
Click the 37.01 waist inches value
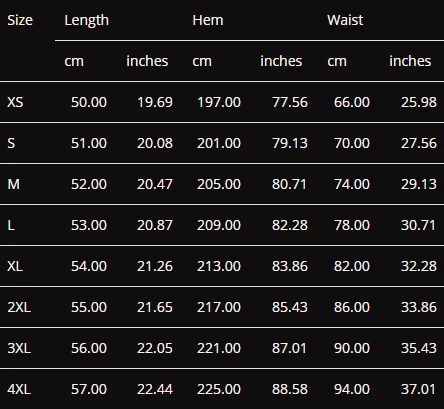pos(419,389)
